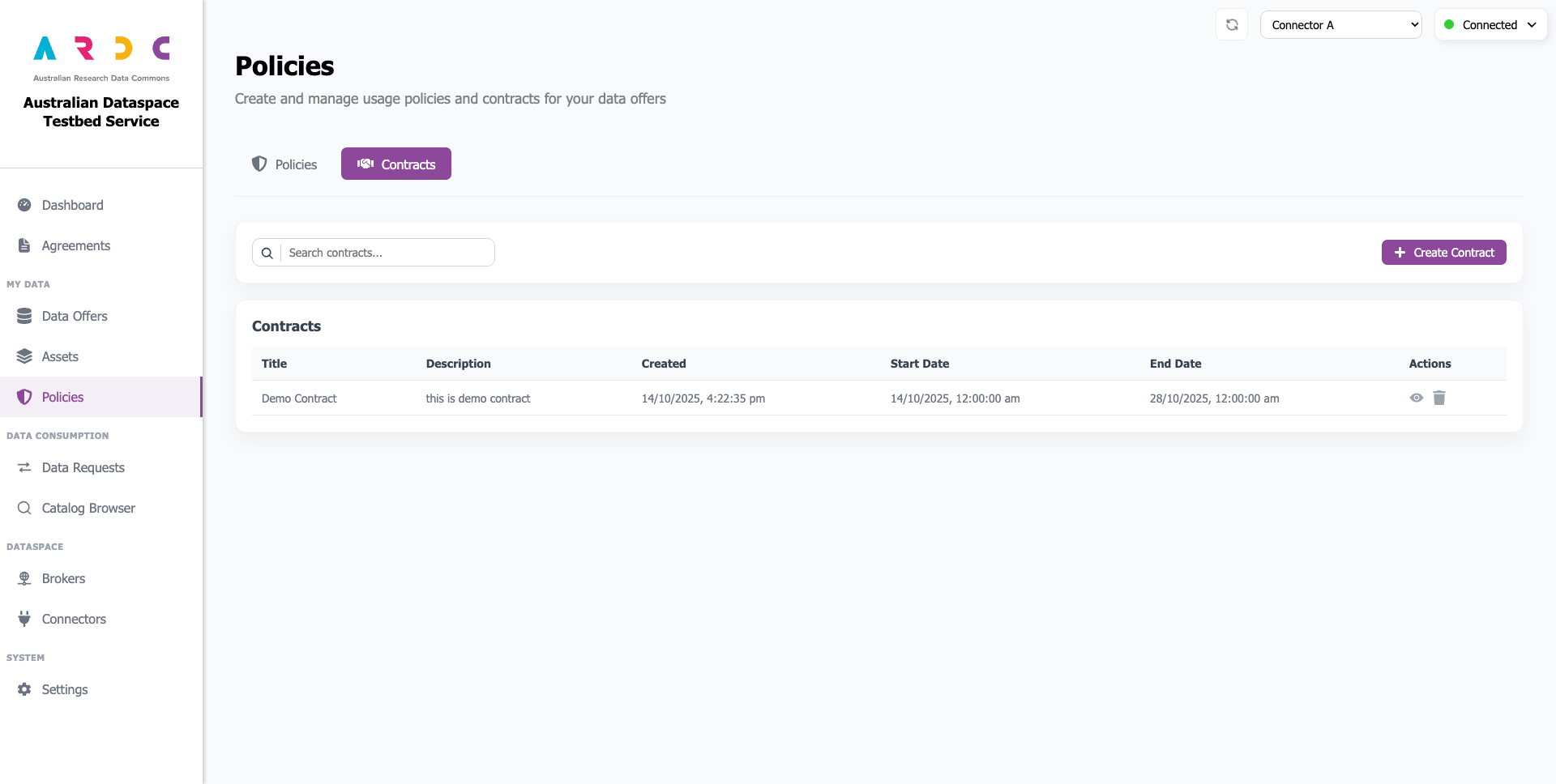The width and height of the screenshot is (1556, 784).
Task: Delete Demo Contract with trash icon
Action: (1439, 398)
